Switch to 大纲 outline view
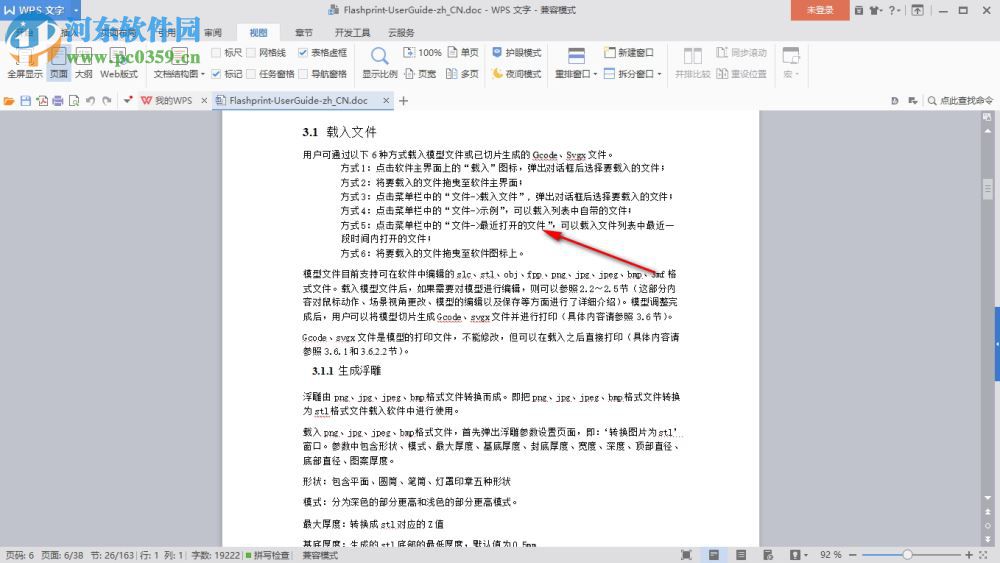Viewport: 1000px width, 563px height. pos(84,62)
